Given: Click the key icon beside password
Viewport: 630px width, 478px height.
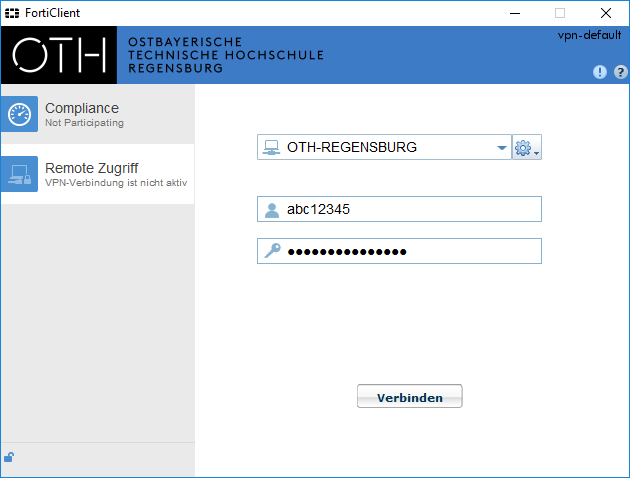Looking at the screenshot, I should 272,251.
